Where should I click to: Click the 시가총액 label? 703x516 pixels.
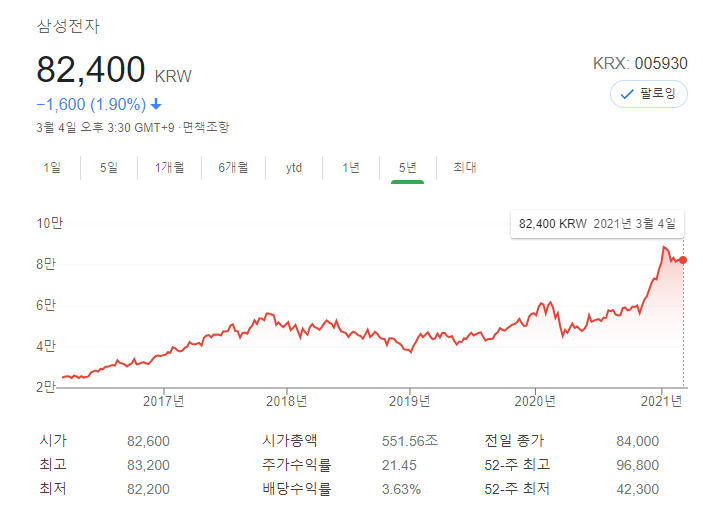290,440
